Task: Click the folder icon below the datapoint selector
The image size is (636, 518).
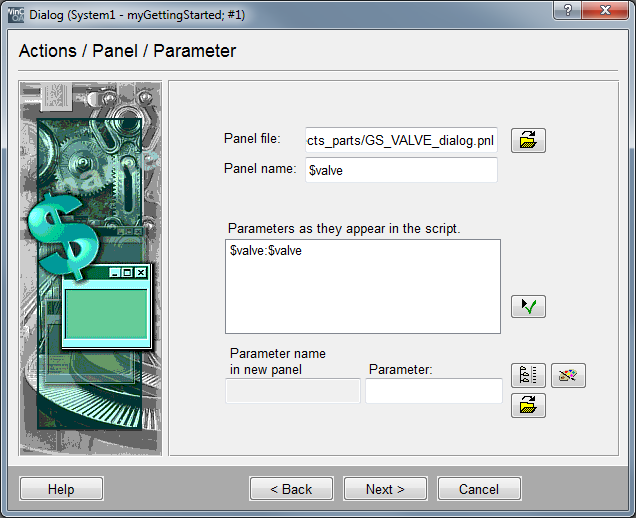Action: point(528,405)
